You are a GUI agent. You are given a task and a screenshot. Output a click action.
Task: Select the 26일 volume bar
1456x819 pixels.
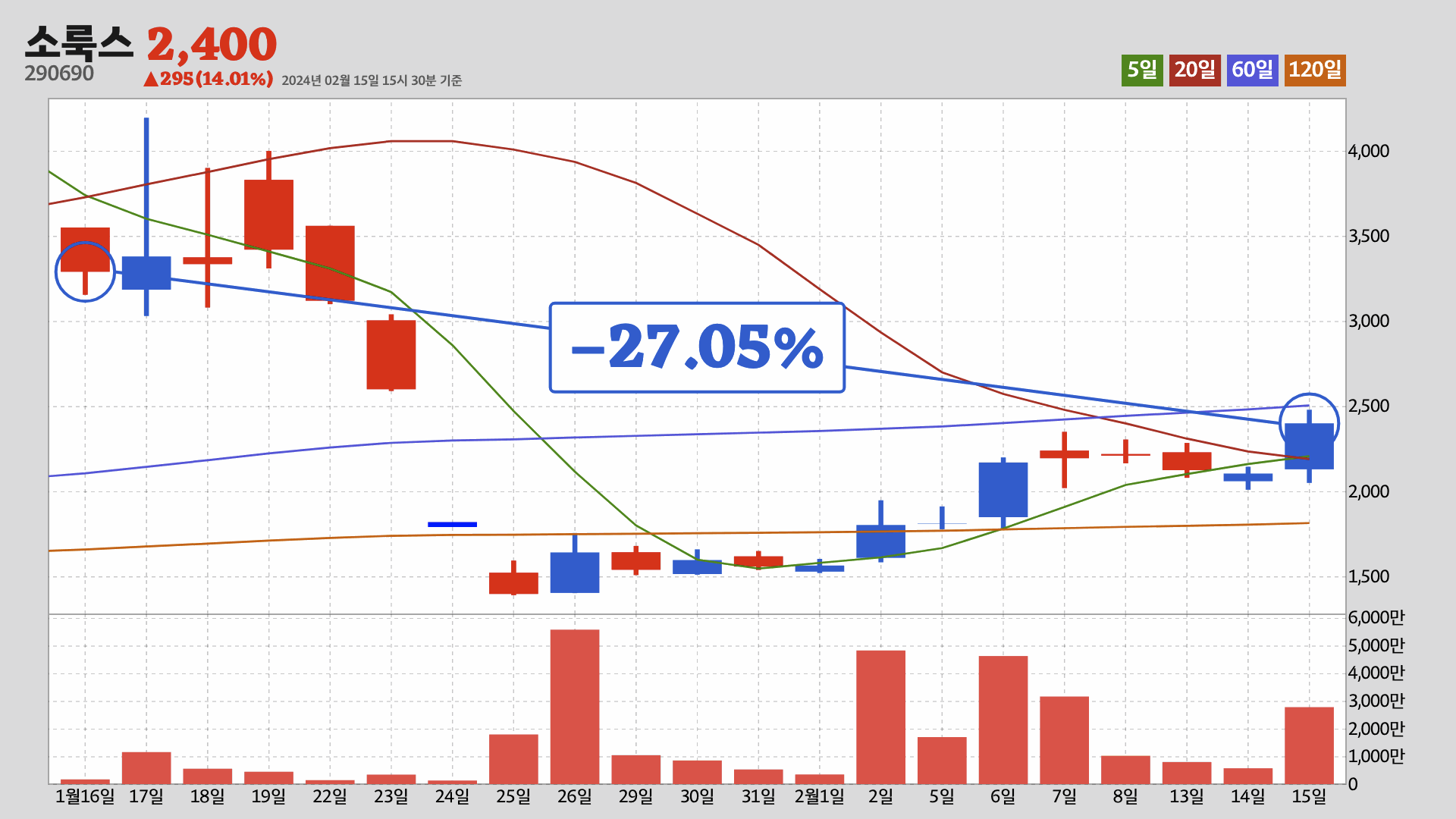point(575,707)
